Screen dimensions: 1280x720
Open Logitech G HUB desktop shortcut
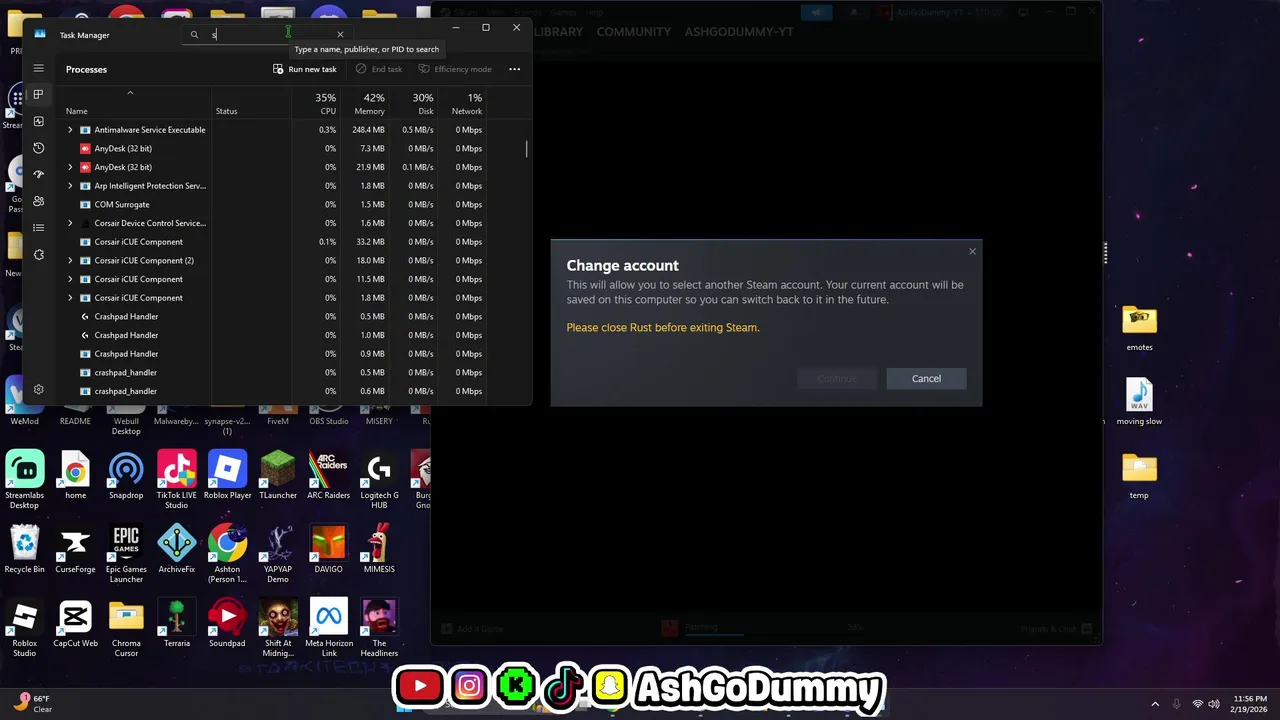click(379, 479)
